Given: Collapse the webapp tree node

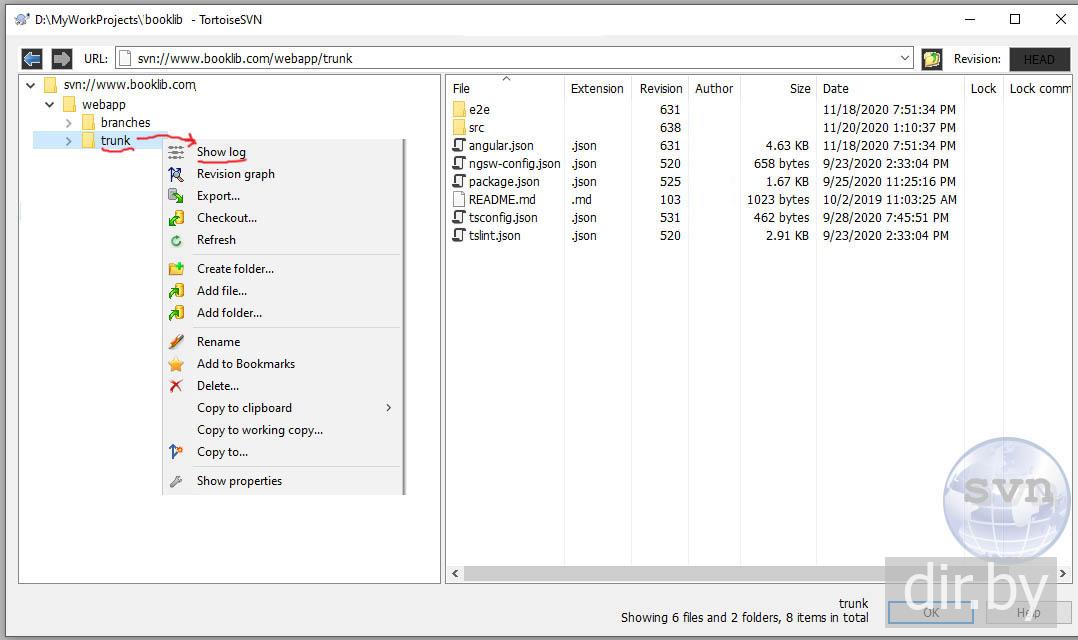Looking at the screenshot, I should [x=50, y=104].
